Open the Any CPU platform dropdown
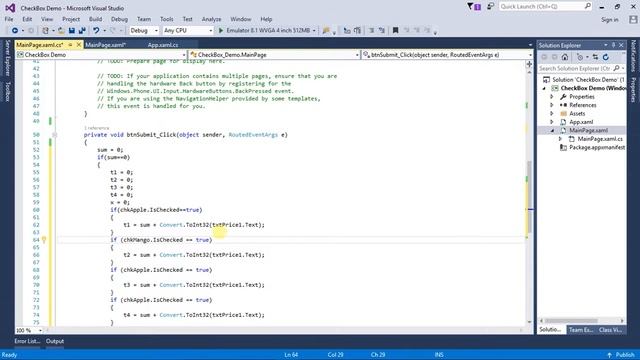This screenshot has height=360, width=640. click(x=211, y=31)
